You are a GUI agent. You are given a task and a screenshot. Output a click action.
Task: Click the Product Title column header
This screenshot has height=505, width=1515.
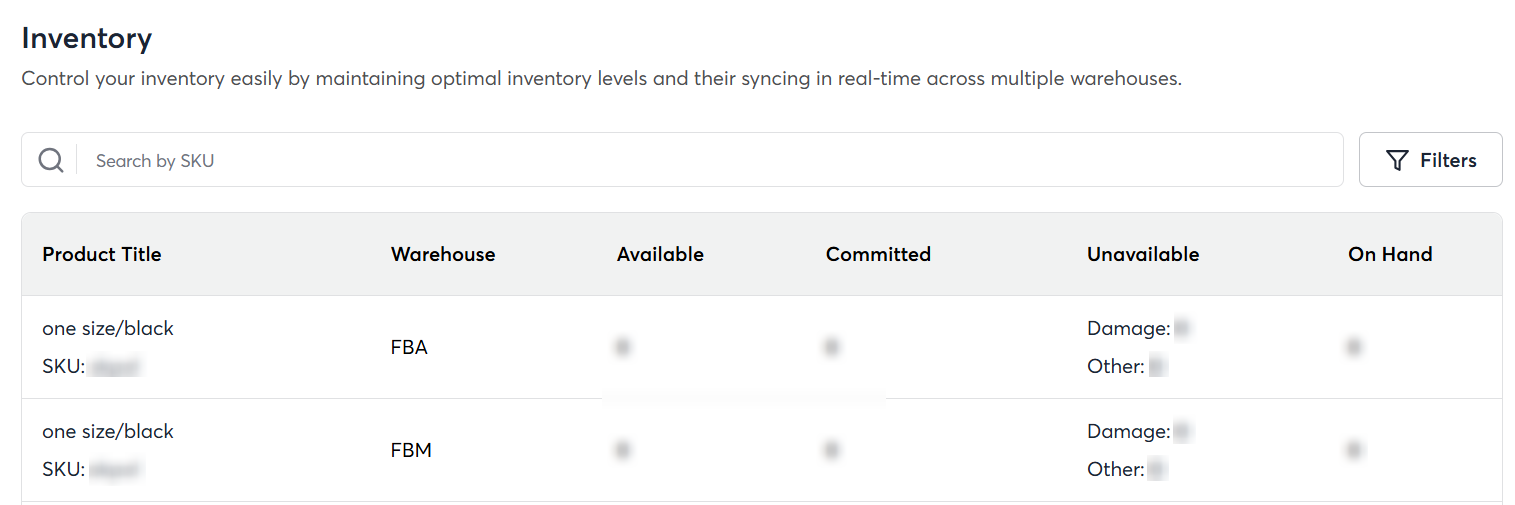pos(102,254)
